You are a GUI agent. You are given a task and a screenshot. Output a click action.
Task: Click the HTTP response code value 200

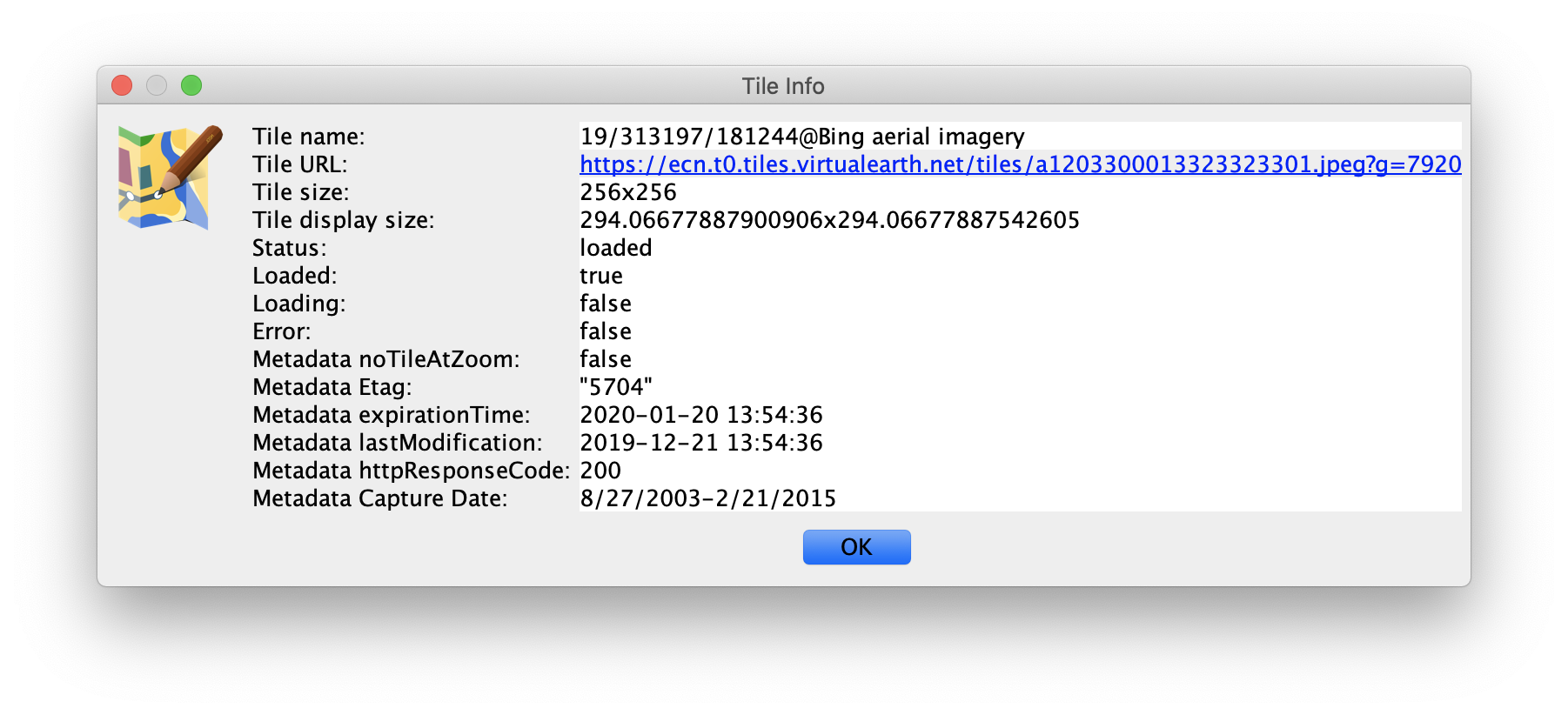click(600, 471)
